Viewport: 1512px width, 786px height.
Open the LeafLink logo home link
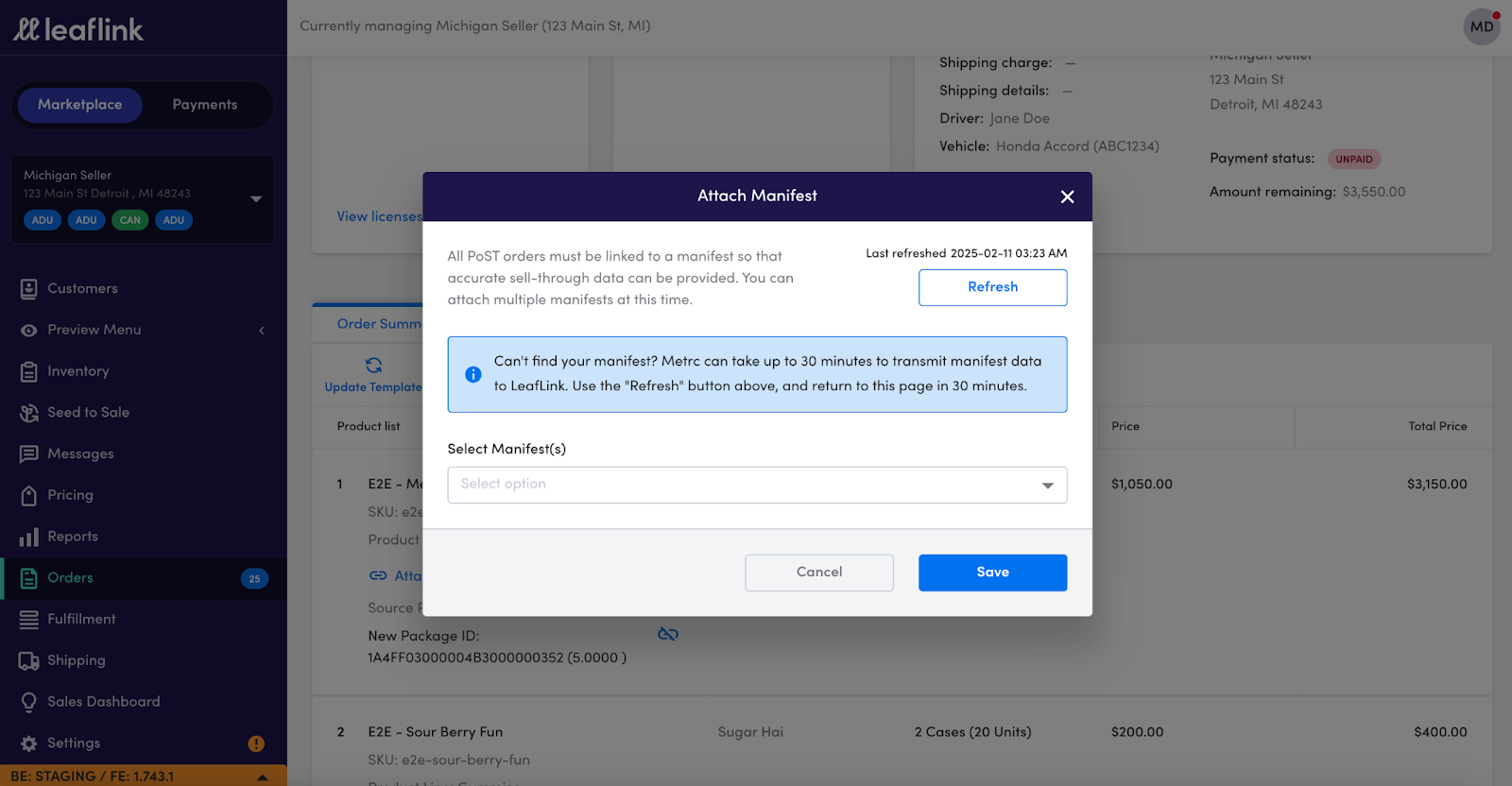coord(78,29)
